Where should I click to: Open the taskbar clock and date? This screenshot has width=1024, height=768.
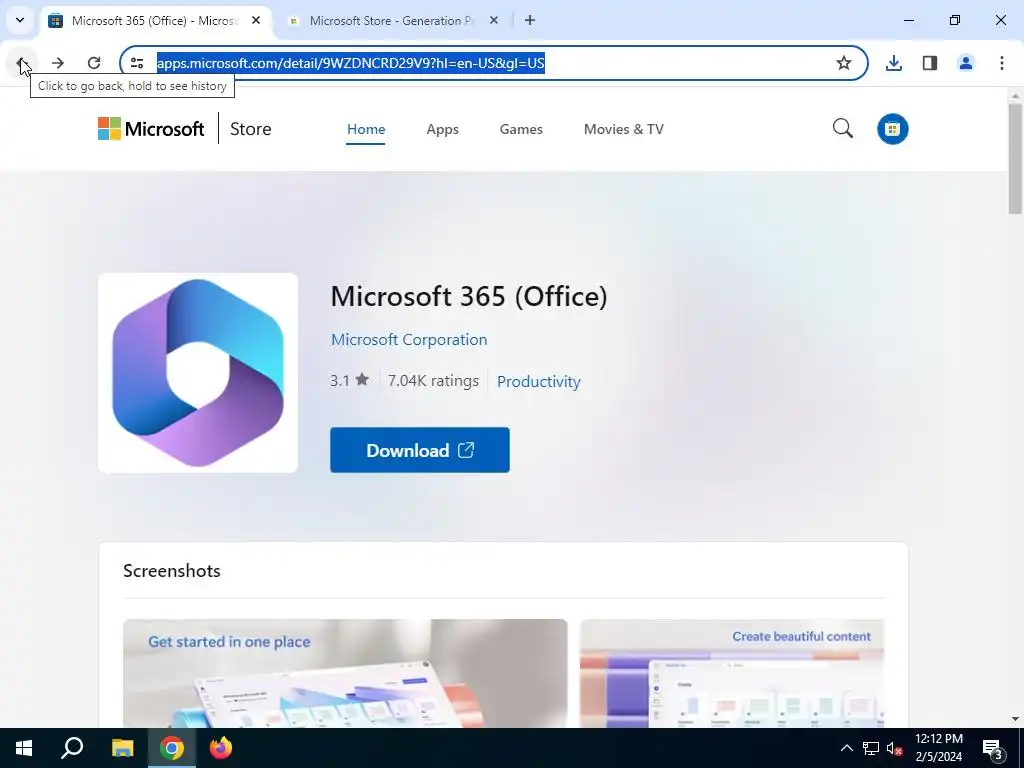938,748
